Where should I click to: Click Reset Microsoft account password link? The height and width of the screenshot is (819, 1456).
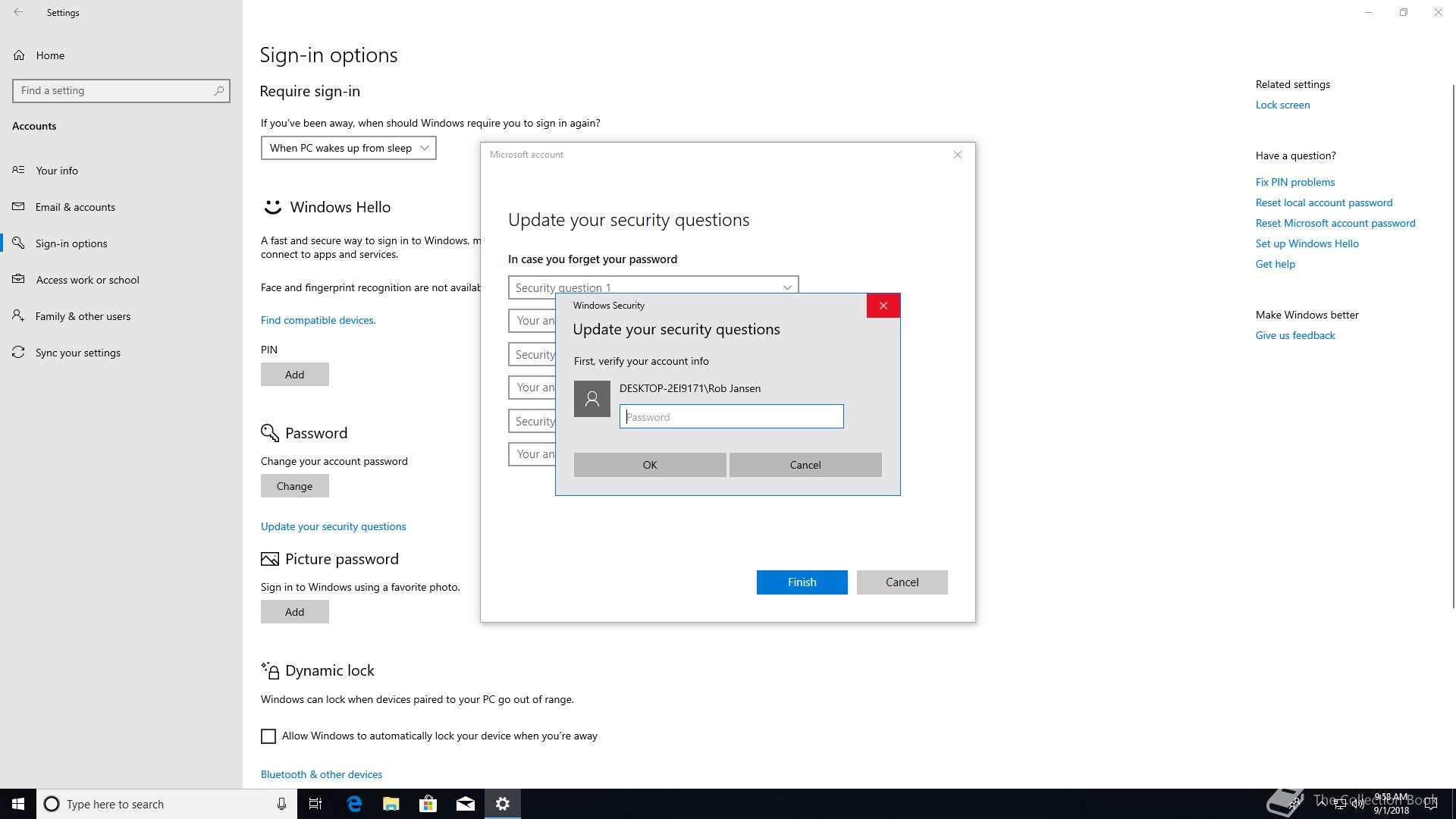(1335, 223)
